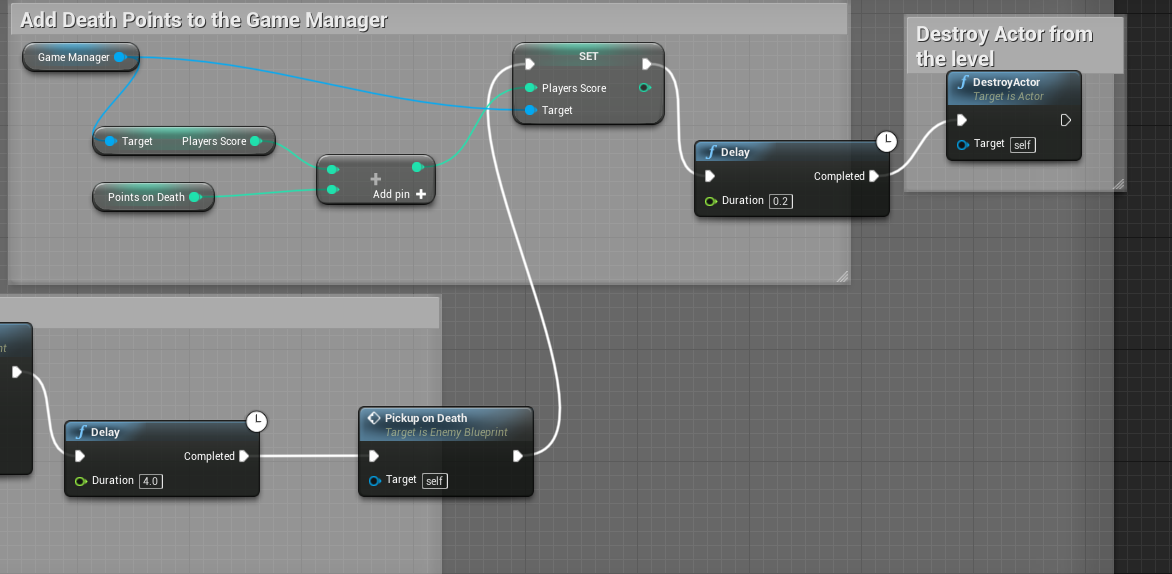
Task: Click SET node execution output pin
Action: pyautogui.click(x=646, y=65)
